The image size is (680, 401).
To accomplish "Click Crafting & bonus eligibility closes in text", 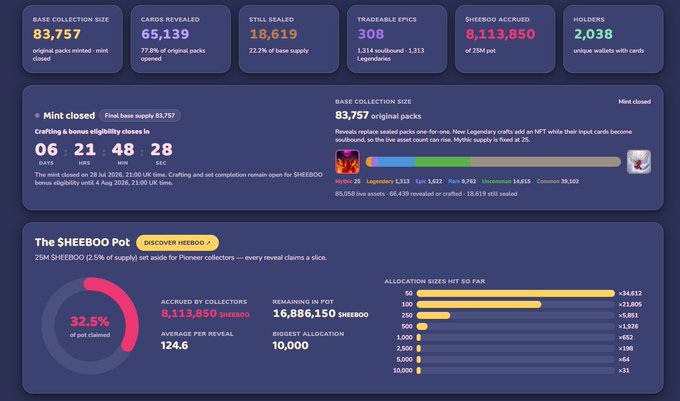I will [x=92, y=131].
